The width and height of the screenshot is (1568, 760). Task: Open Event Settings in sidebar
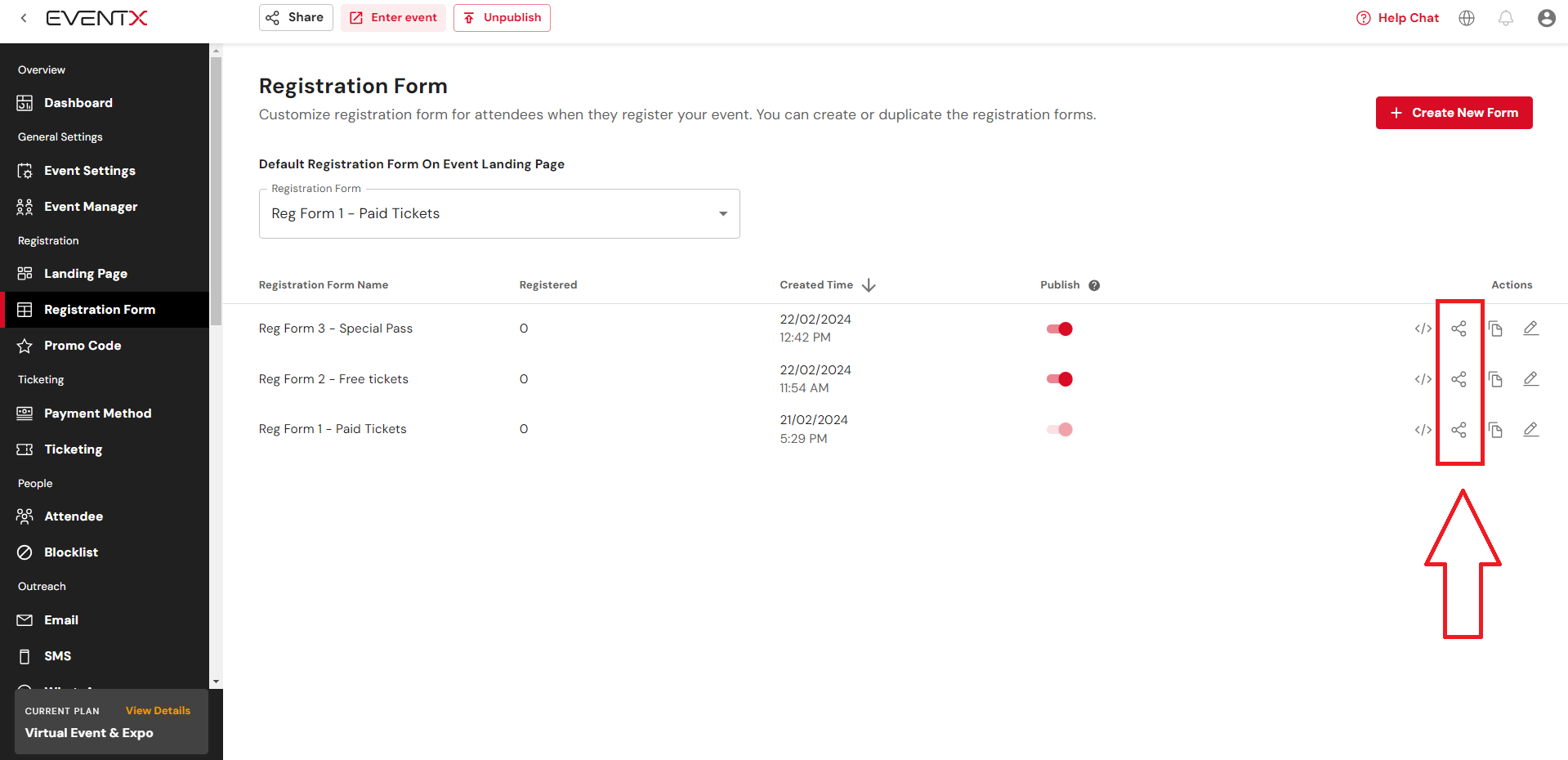coord(105,171)
